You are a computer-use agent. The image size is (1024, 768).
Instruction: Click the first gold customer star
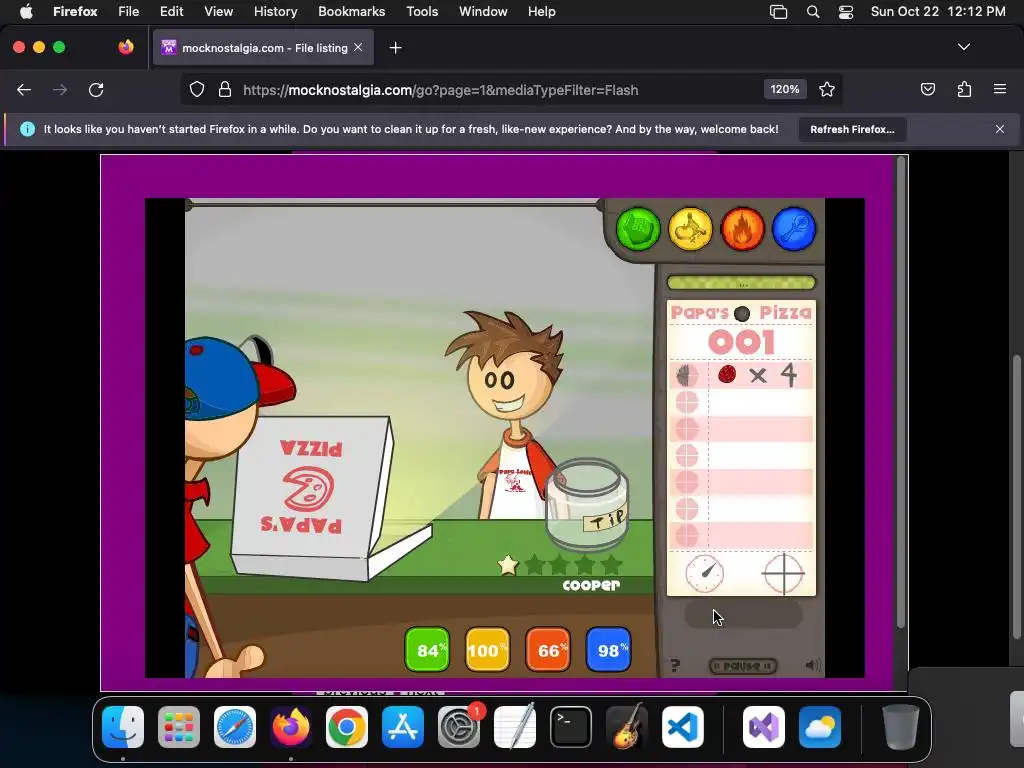coord(507,565)
